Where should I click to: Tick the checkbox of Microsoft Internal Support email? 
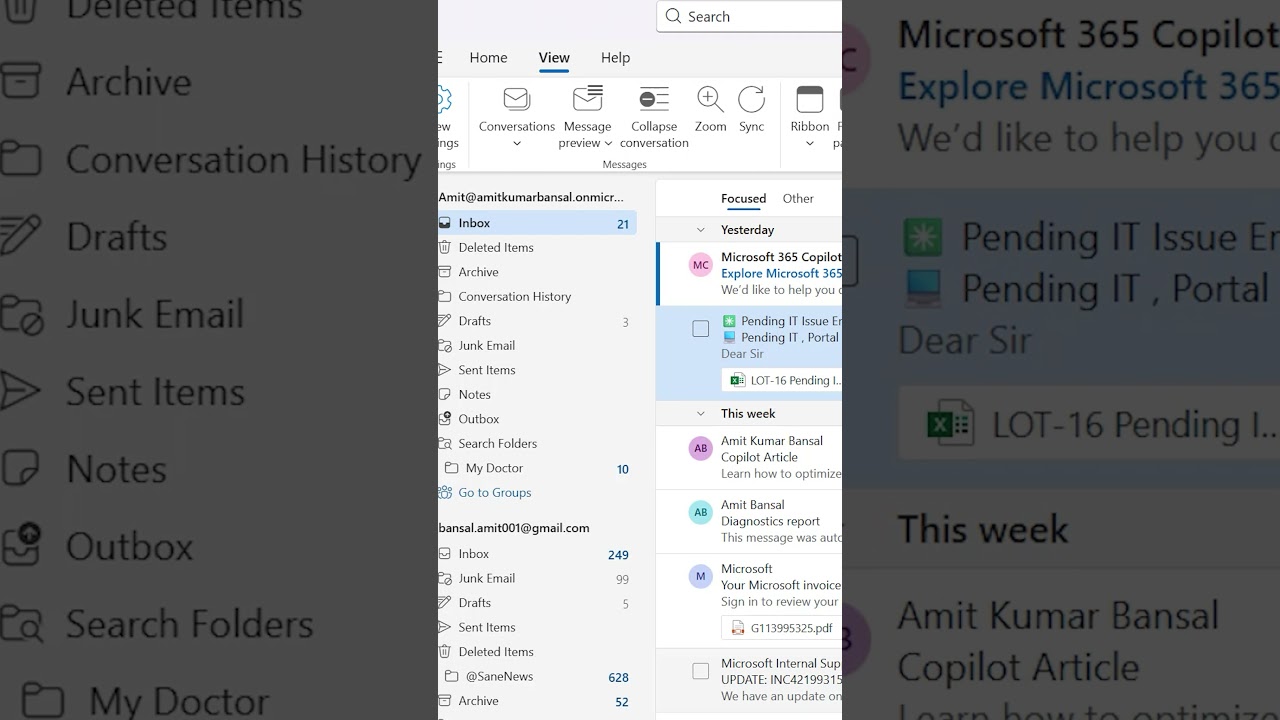701,671
